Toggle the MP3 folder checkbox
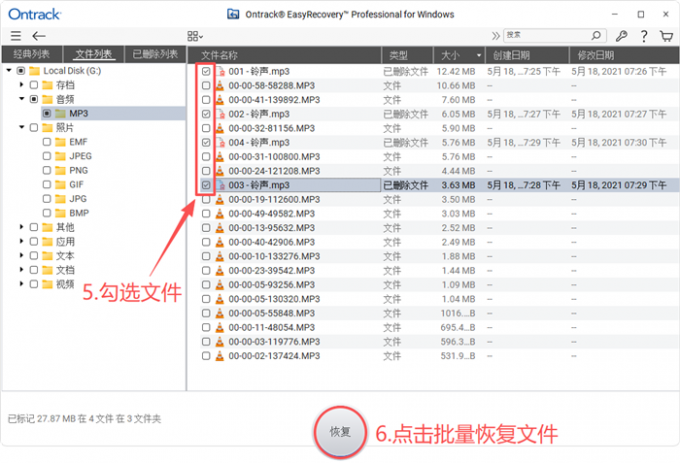 point(47,114)
